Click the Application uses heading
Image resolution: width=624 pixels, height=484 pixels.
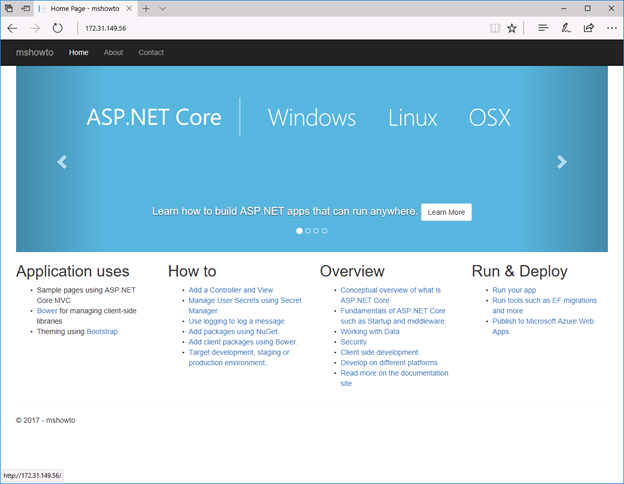(72, 271)
